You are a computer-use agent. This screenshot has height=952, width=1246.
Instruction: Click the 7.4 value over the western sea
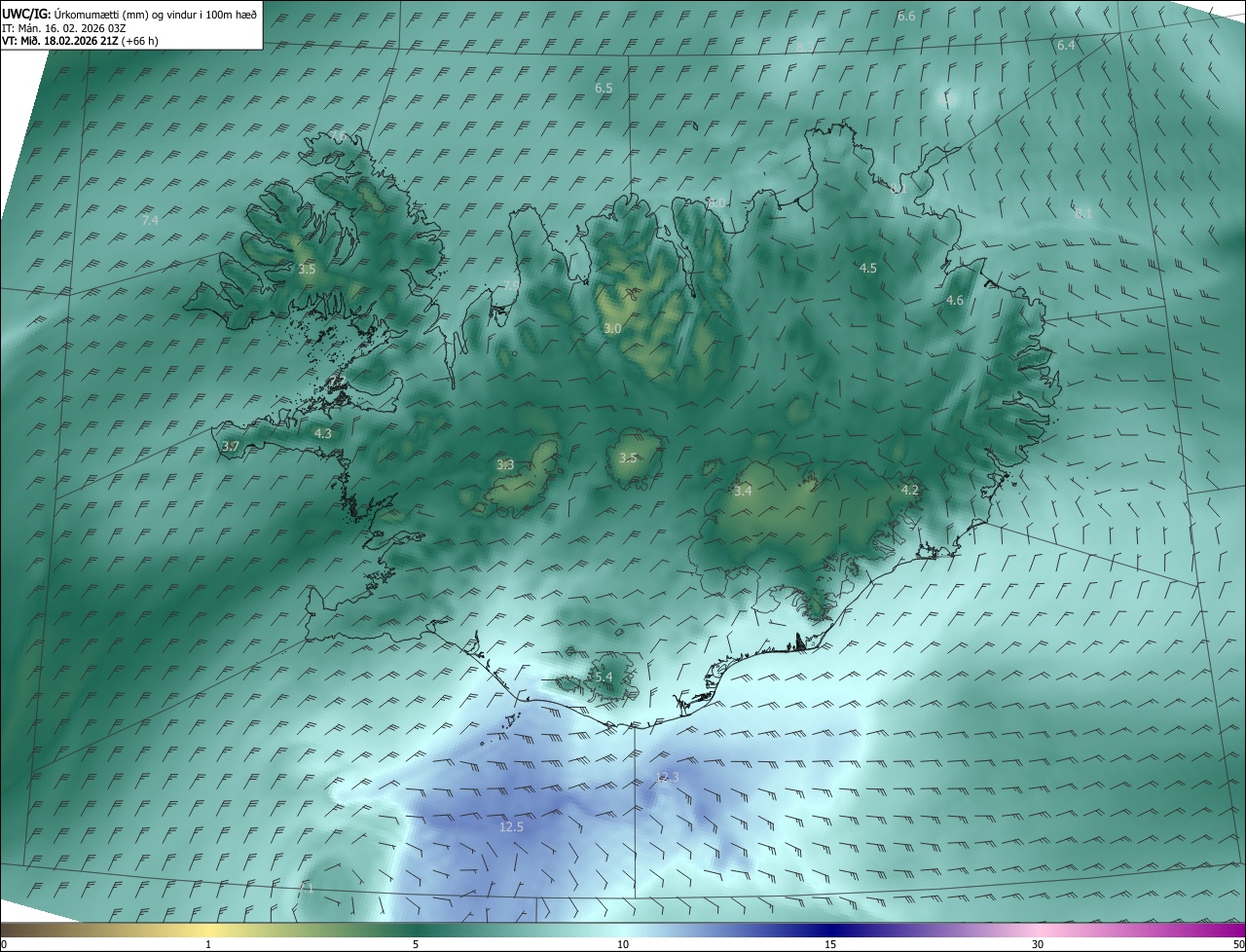pos(150,221)
